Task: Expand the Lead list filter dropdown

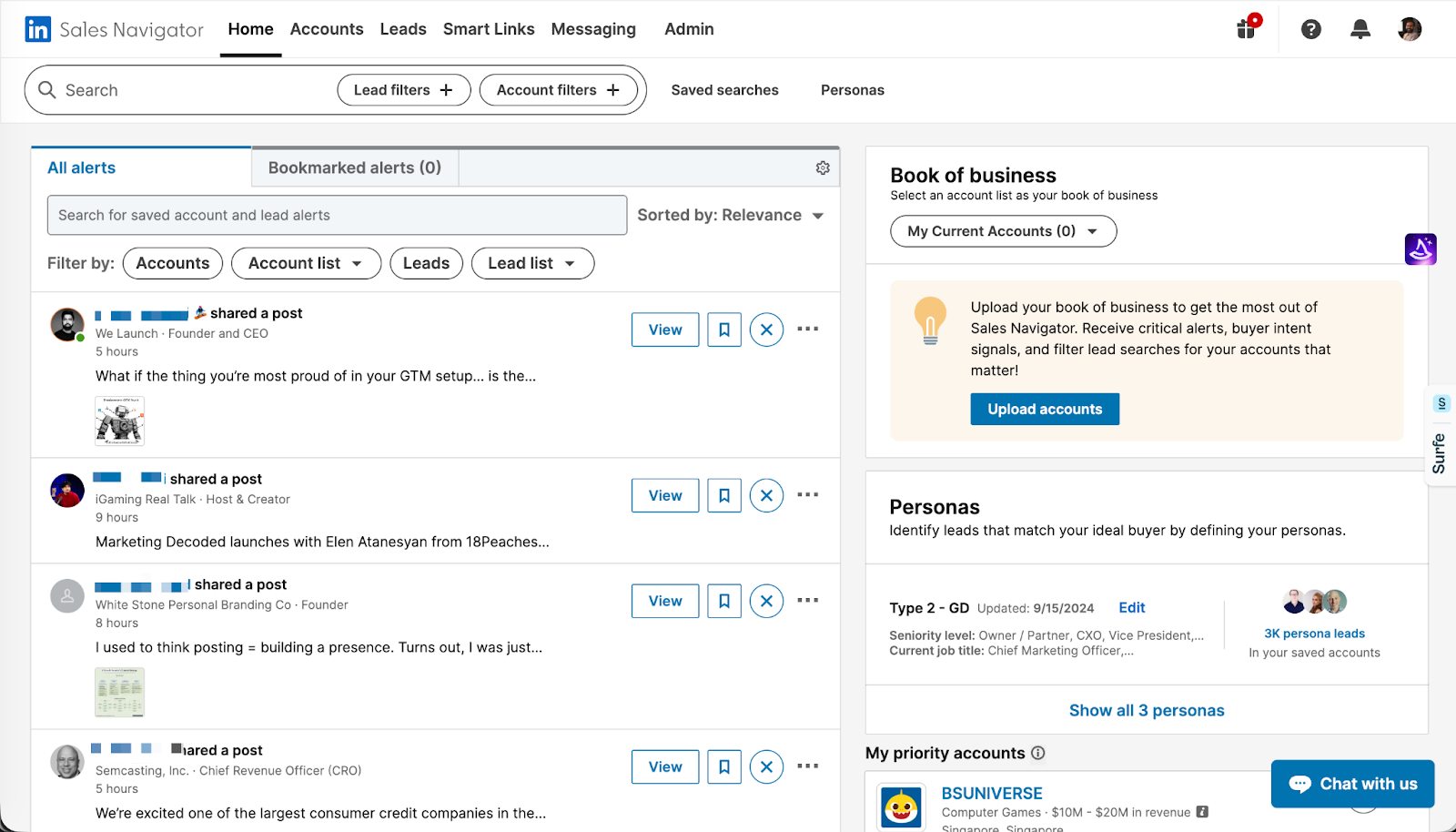Action: [532, 263]
